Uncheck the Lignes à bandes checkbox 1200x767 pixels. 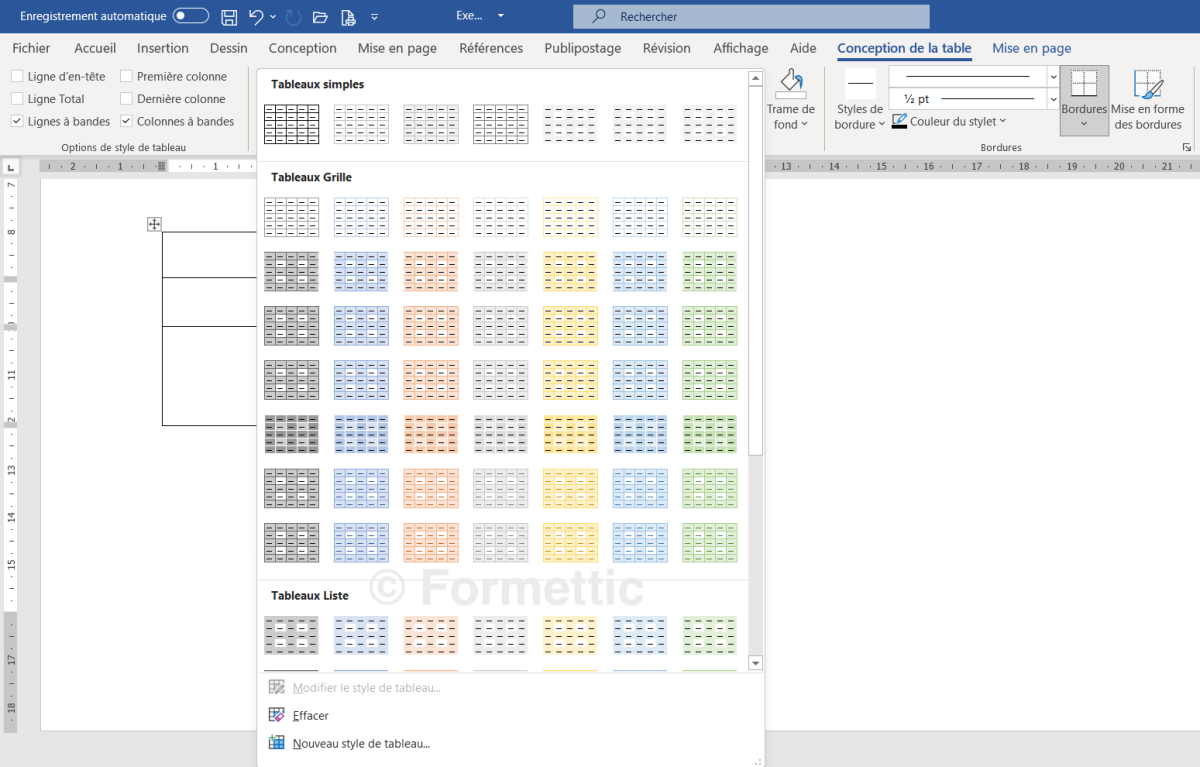pyautogui.click(x=17, y=121)
